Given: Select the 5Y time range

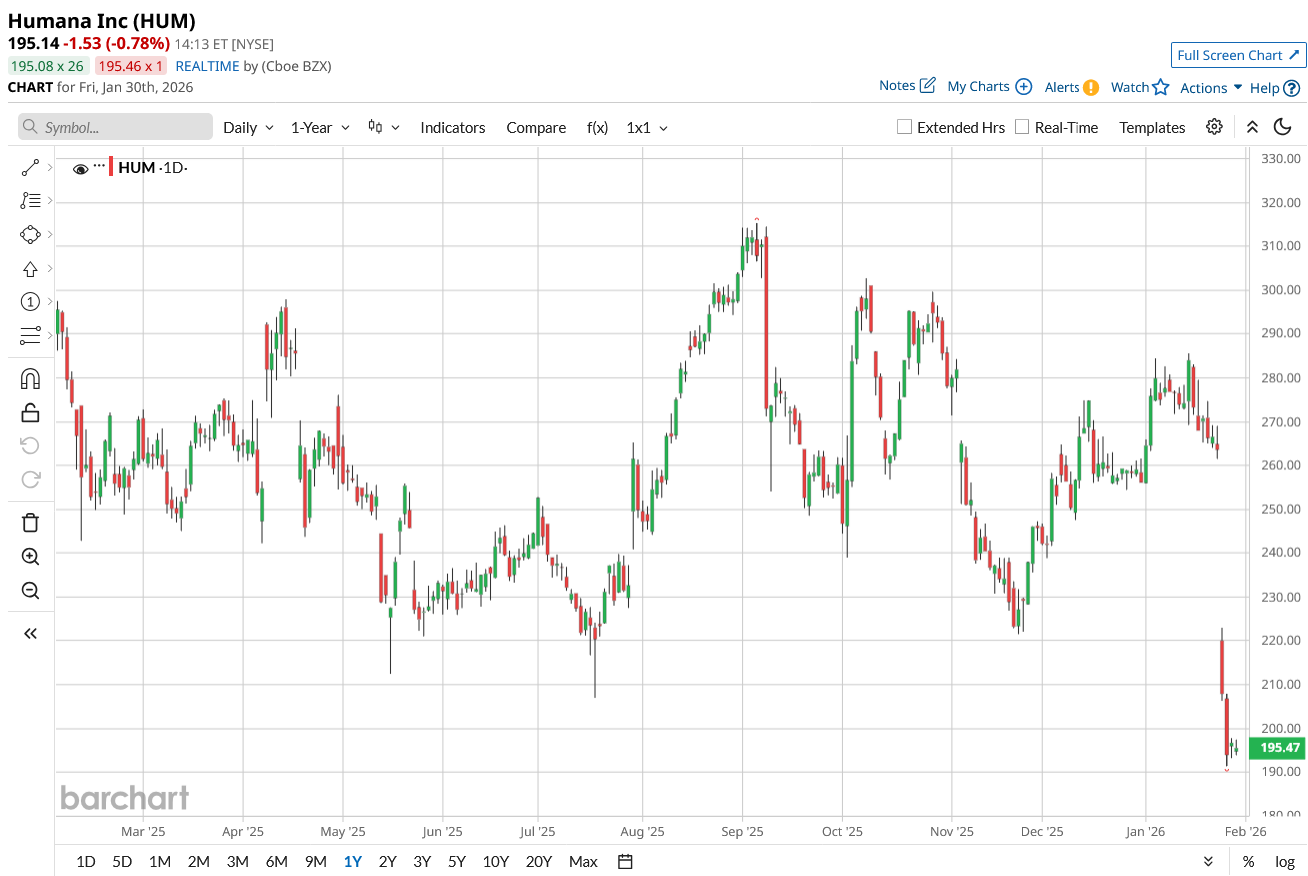Looking at the screenshot, I should click(457, 861).
